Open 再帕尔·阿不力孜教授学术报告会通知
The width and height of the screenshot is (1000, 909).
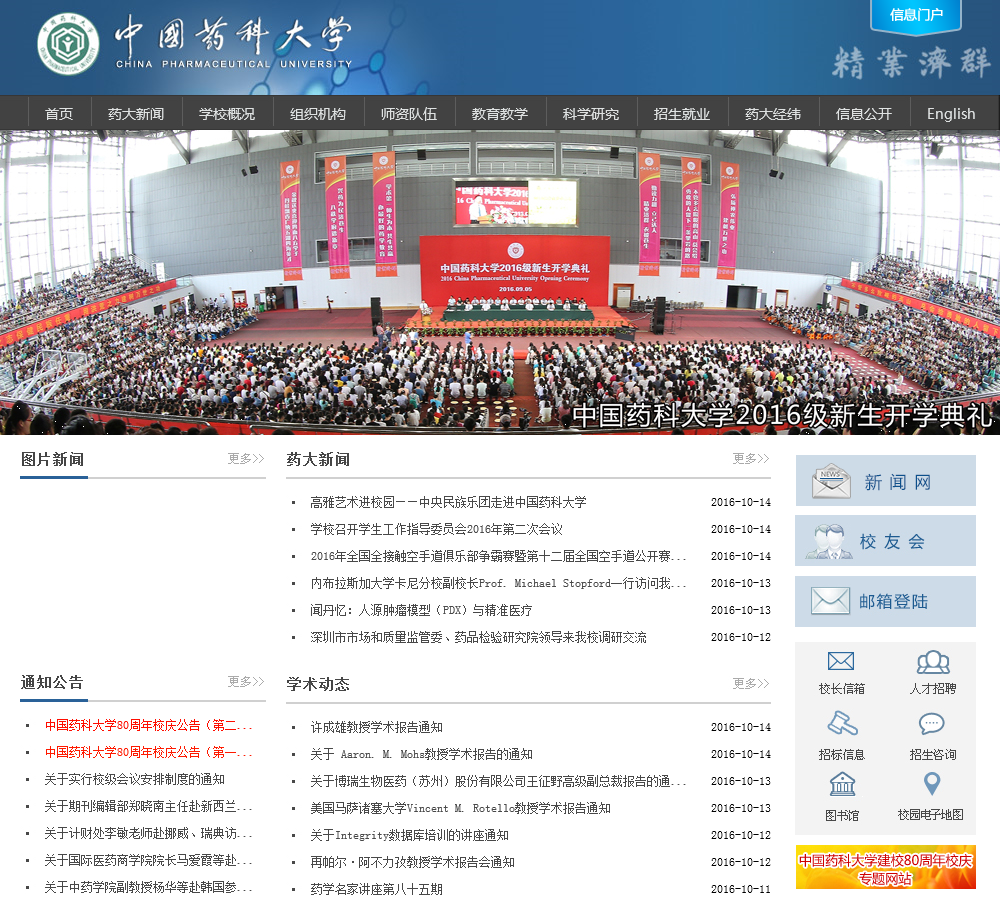[413, 862]
